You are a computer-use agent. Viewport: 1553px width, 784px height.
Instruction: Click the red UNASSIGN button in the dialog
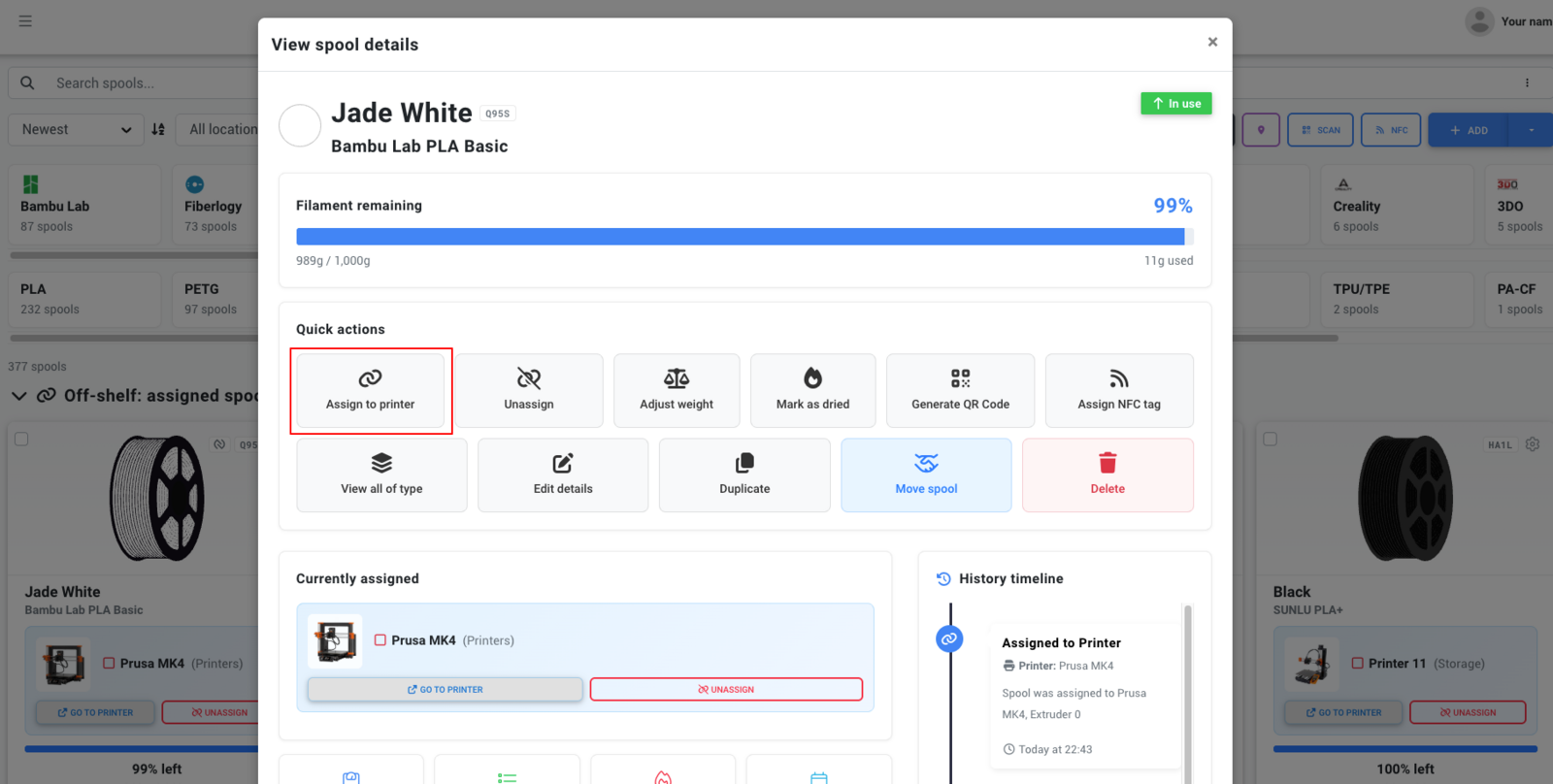click(726, 689)
